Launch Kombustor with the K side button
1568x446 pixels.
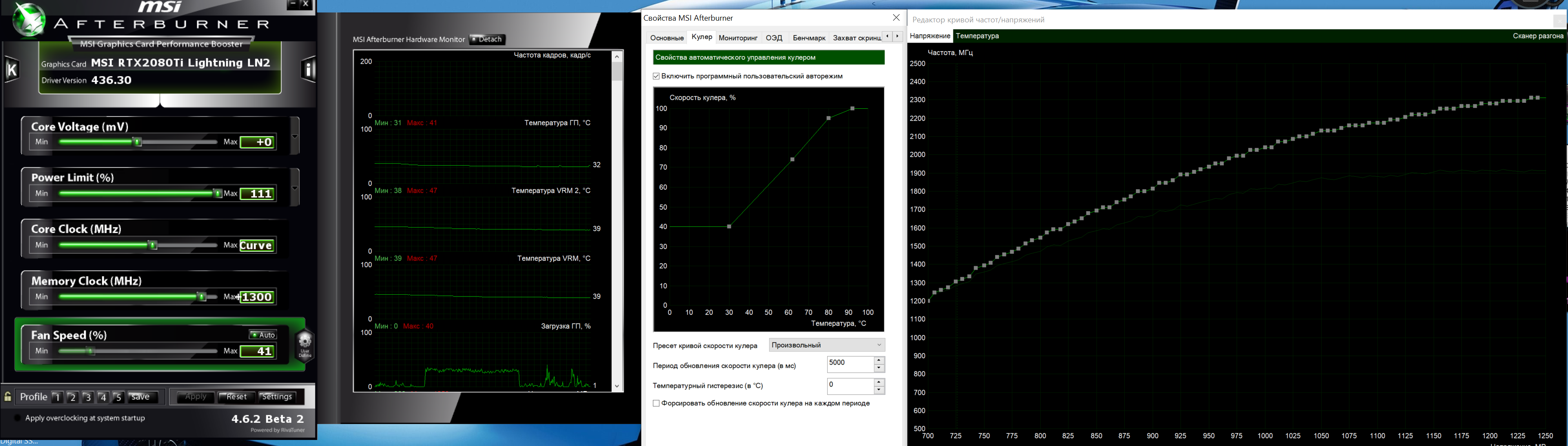coord(12,69)
